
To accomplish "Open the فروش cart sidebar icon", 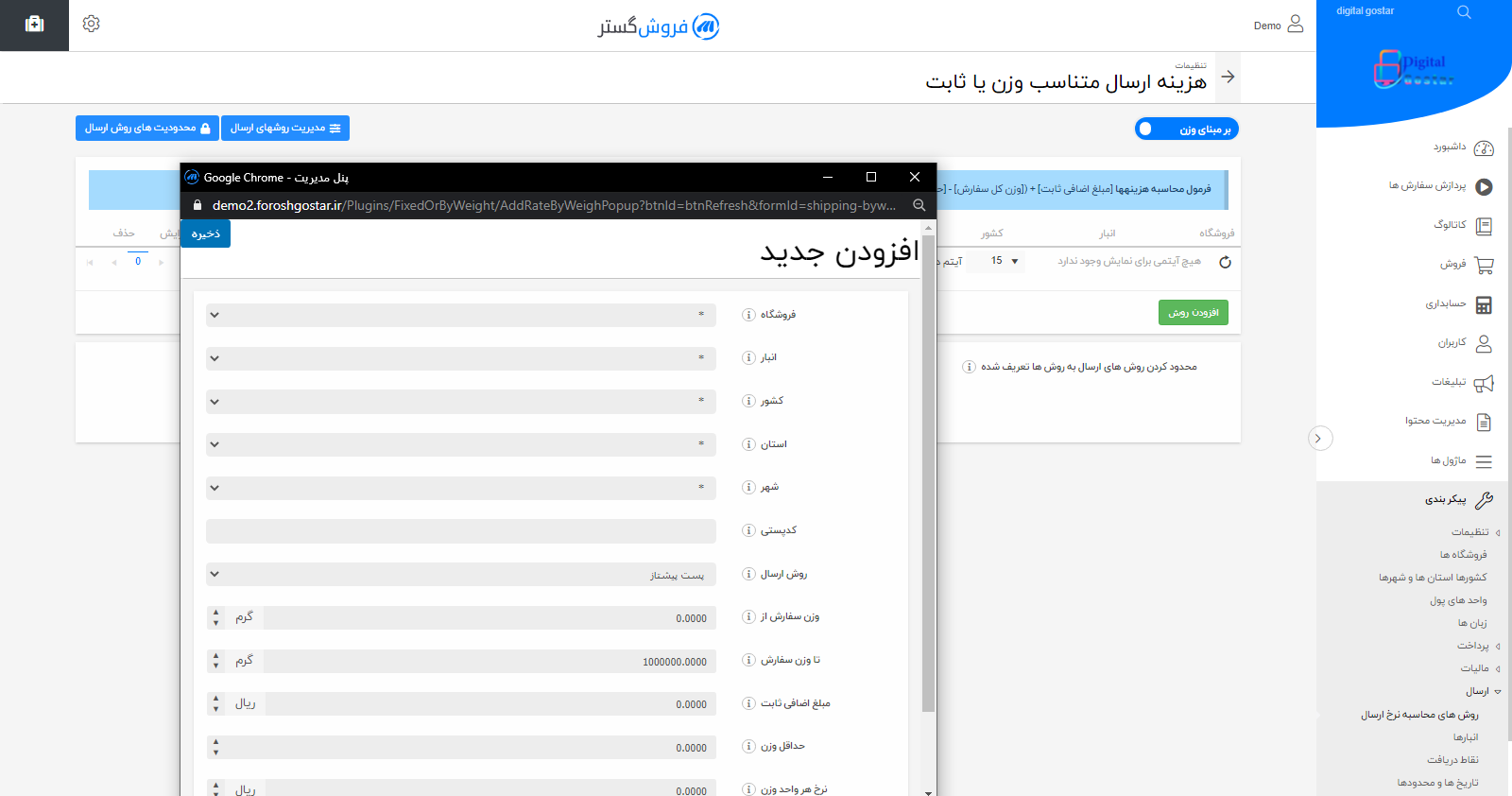I will click(x=1484, y=266).
